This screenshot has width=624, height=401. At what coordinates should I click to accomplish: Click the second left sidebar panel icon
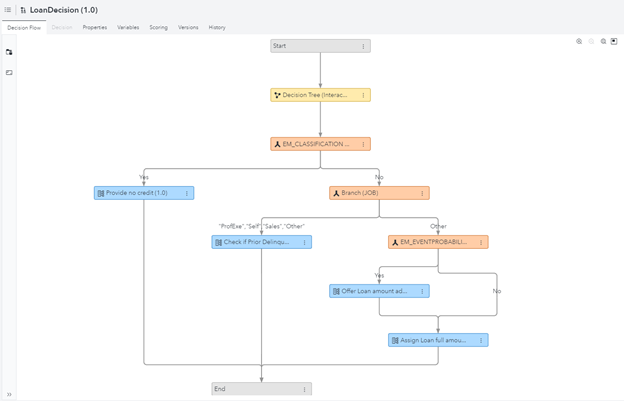point(9,73)
